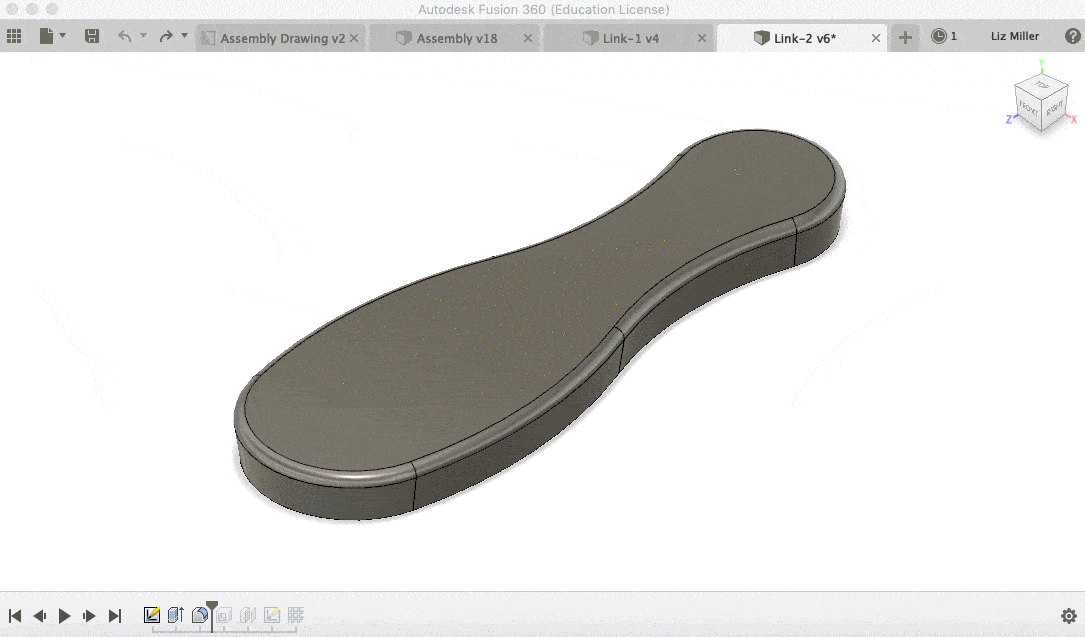Open the File menu icon
The width and height of the screenshot is (1085, 637).
click(46, 35)
